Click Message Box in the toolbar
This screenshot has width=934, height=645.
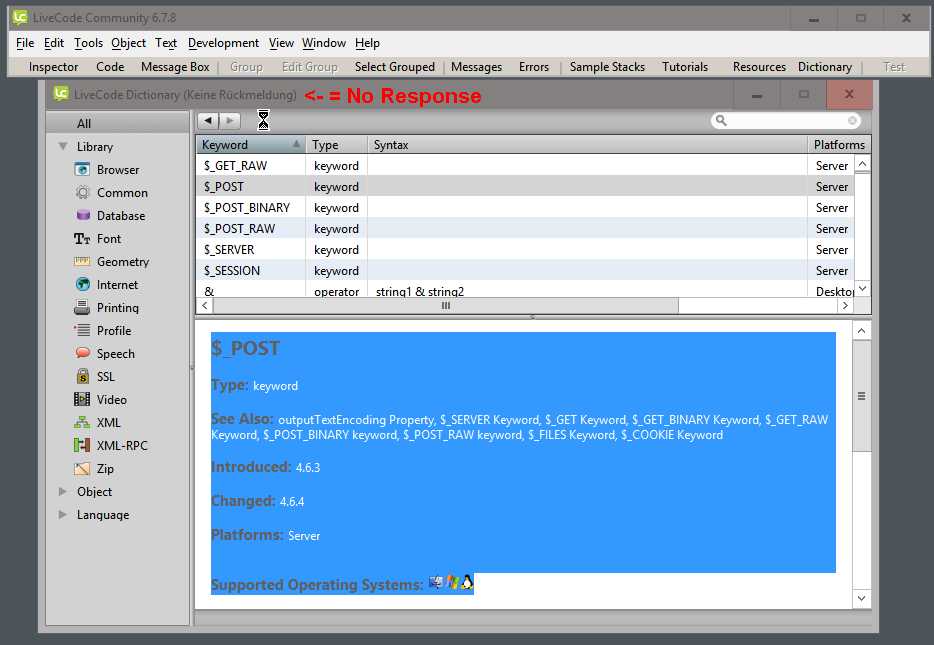(x=175, y=67)
